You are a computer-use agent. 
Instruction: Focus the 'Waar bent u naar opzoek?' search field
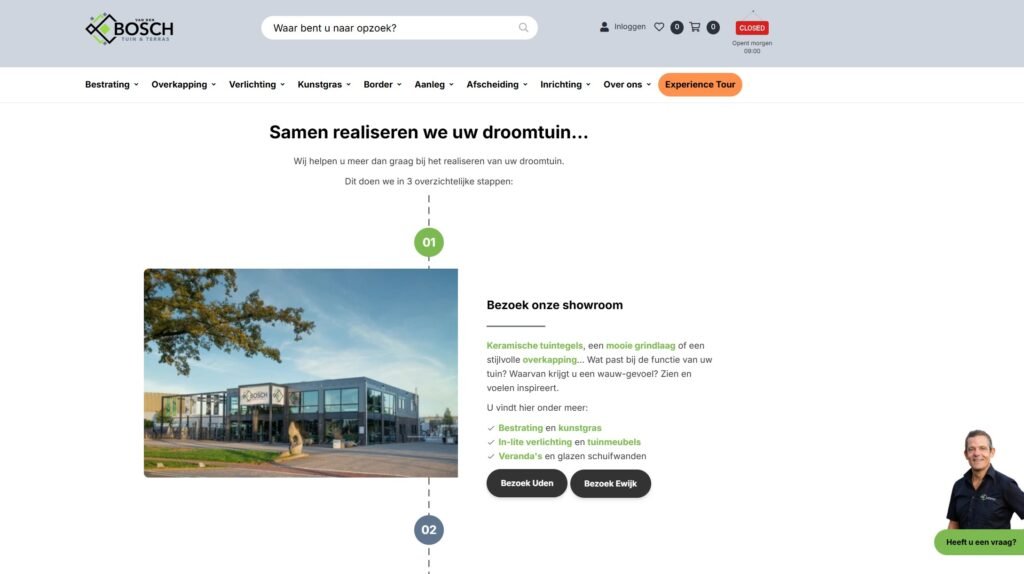tap(399, 27)
